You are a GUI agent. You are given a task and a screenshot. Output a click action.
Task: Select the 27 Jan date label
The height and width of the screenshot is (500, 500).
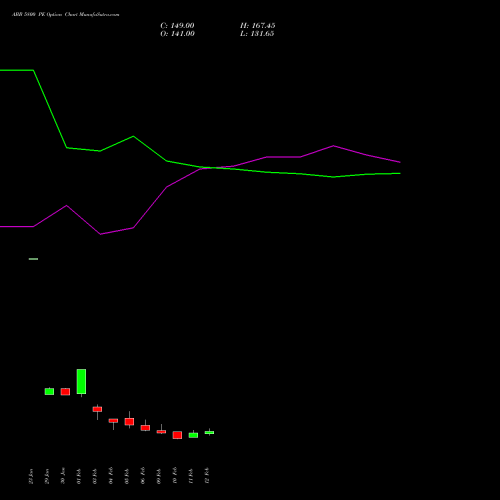(x=31, y=476)
